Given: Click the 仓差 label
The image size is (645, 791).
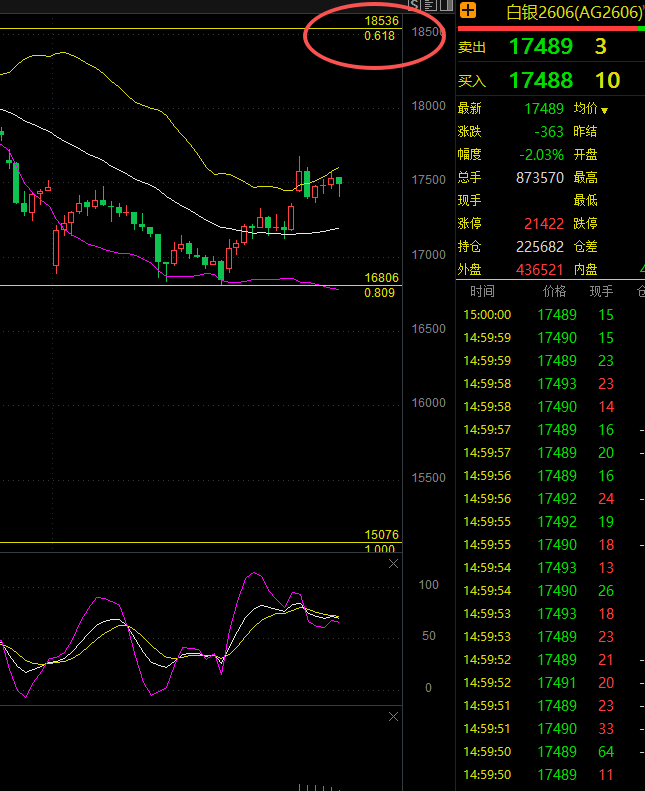Looking at the screenshot, I should tap(585, 247).
